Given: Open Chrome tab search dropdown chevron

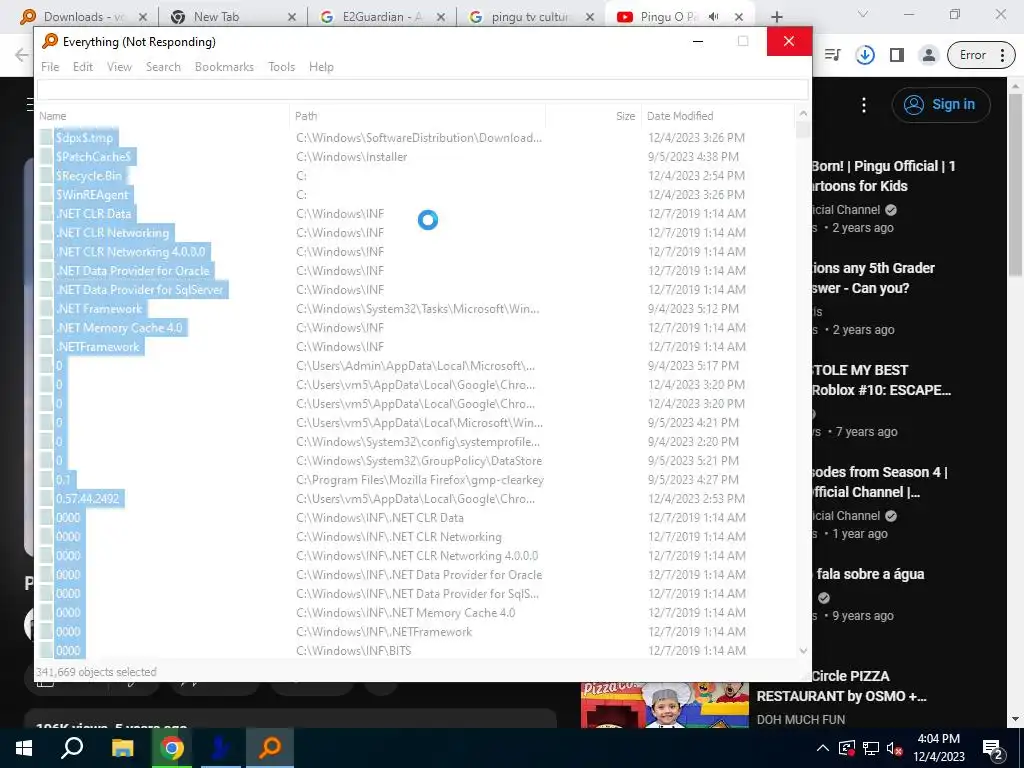Looking at the screenshot, I should click(863, 14).
